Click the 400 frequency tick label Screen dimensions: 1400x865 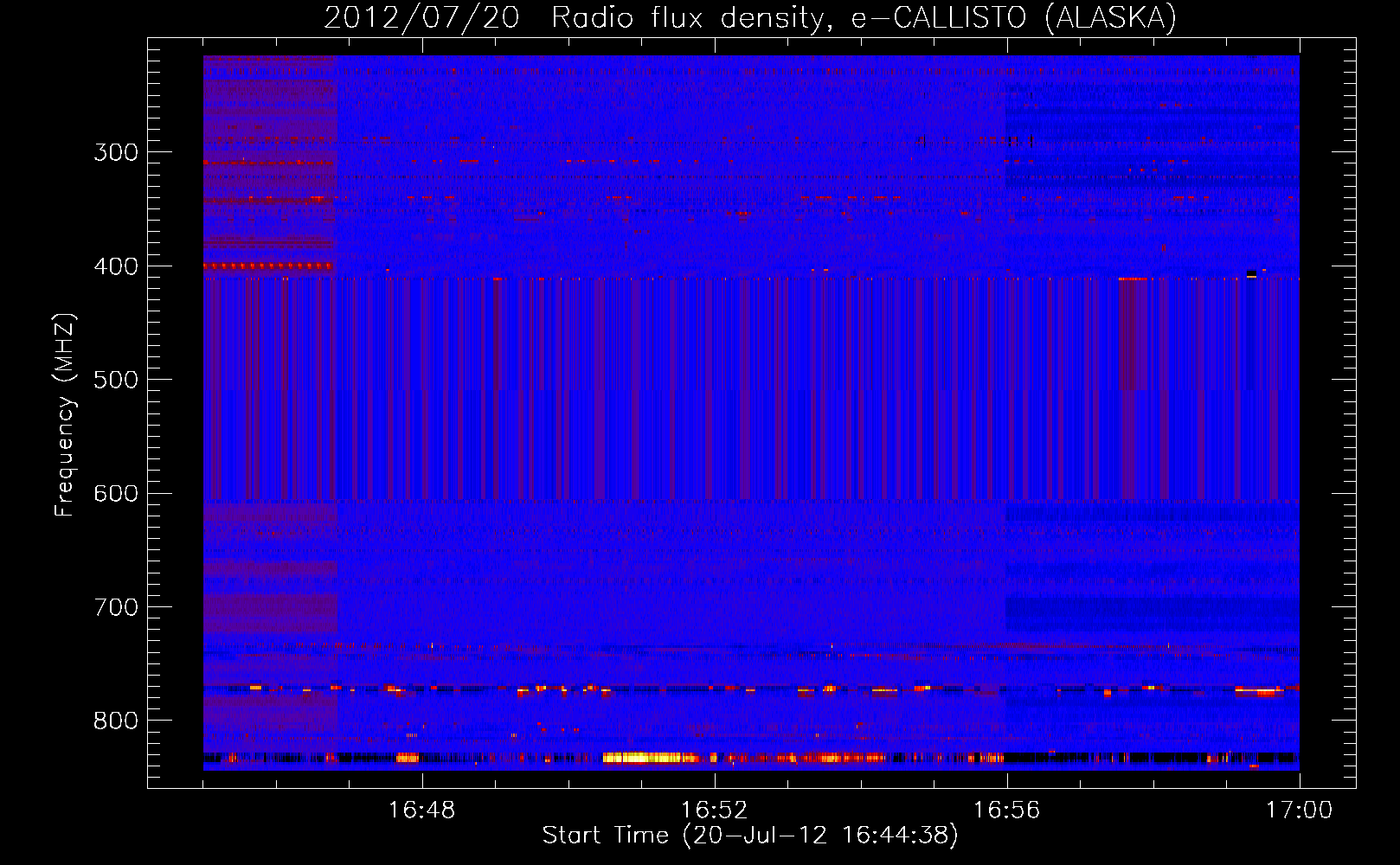(x=116, y=266)
